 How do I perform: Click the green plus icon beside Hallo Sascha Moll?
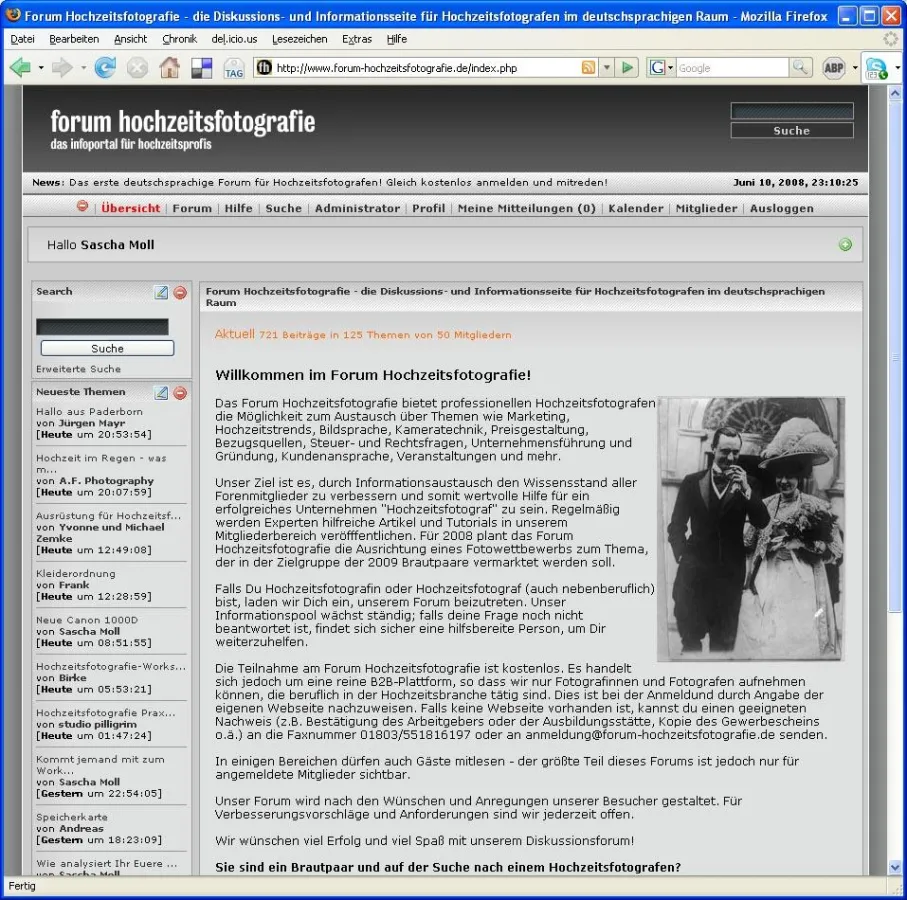coord(845,244)
